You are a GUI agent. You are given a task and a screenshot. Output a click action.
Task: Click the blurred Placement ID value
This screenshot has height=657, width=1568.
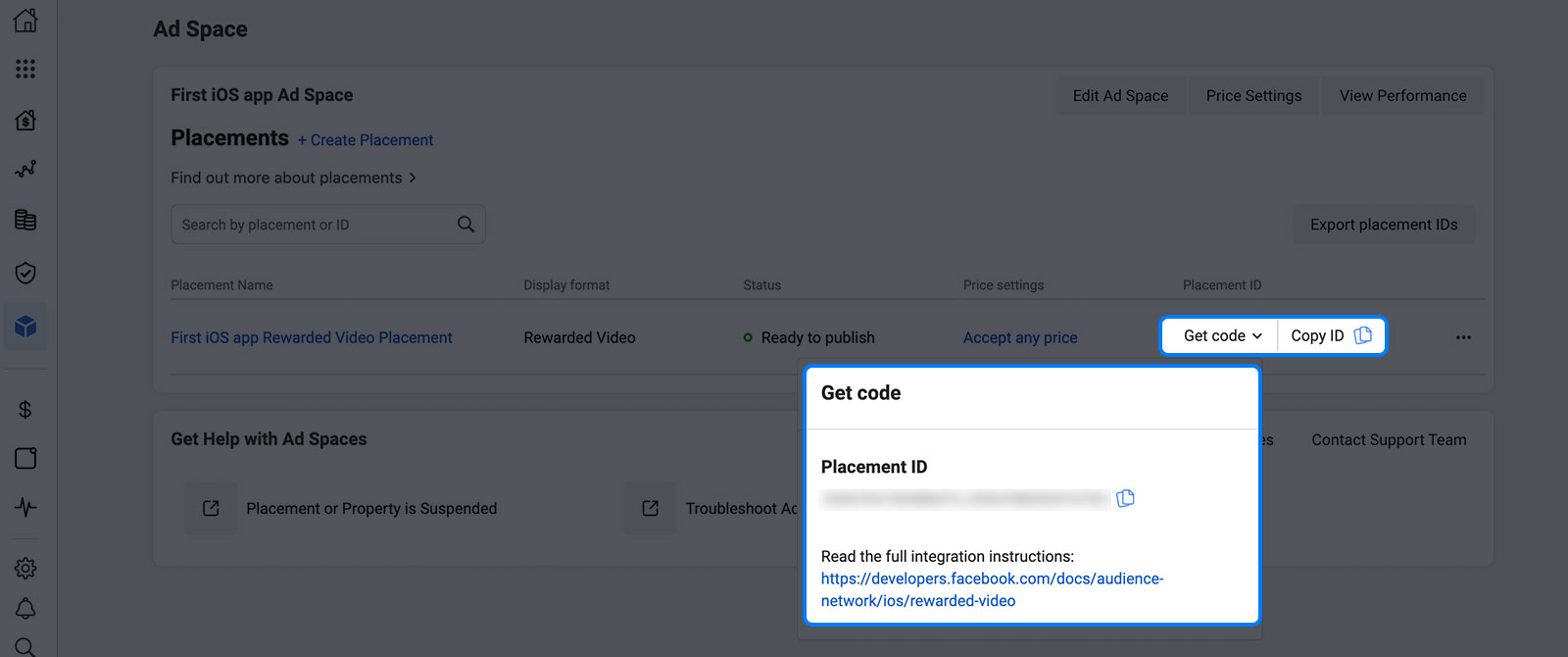point(965,499)
